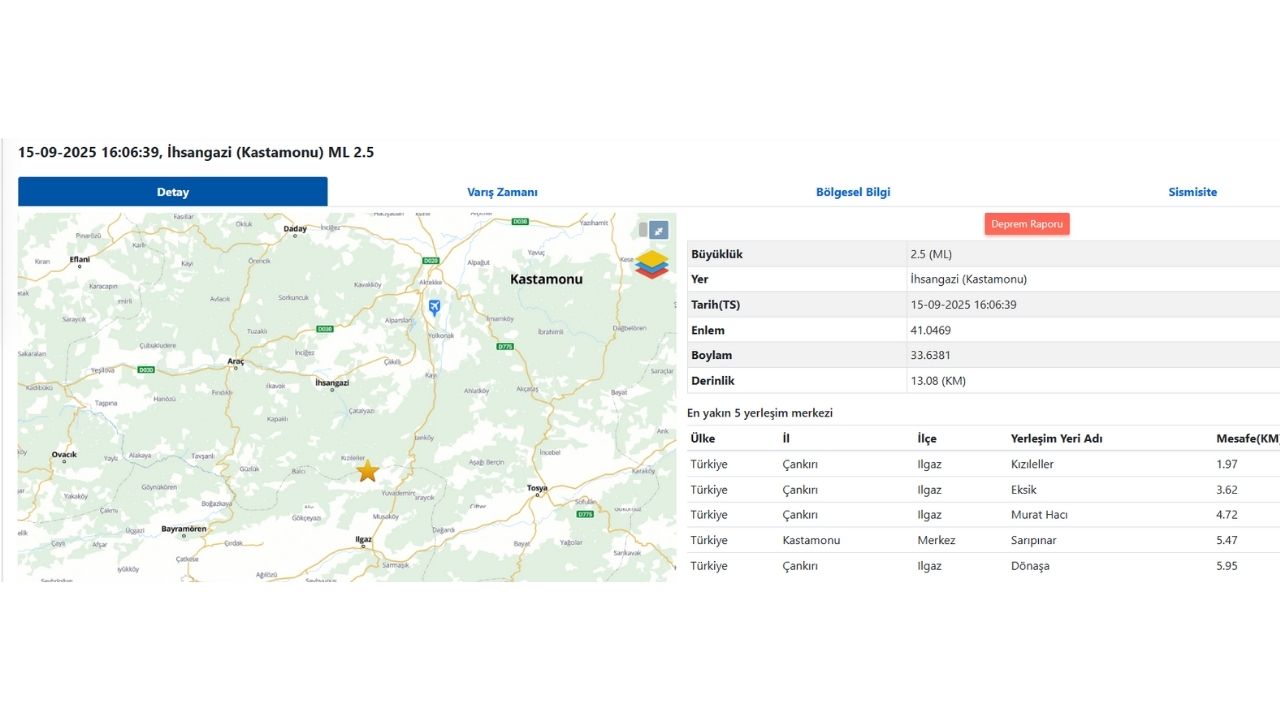1280x720 pixels.
Task: Click the earthquake epicenter star marker
Action: point(368,470)
